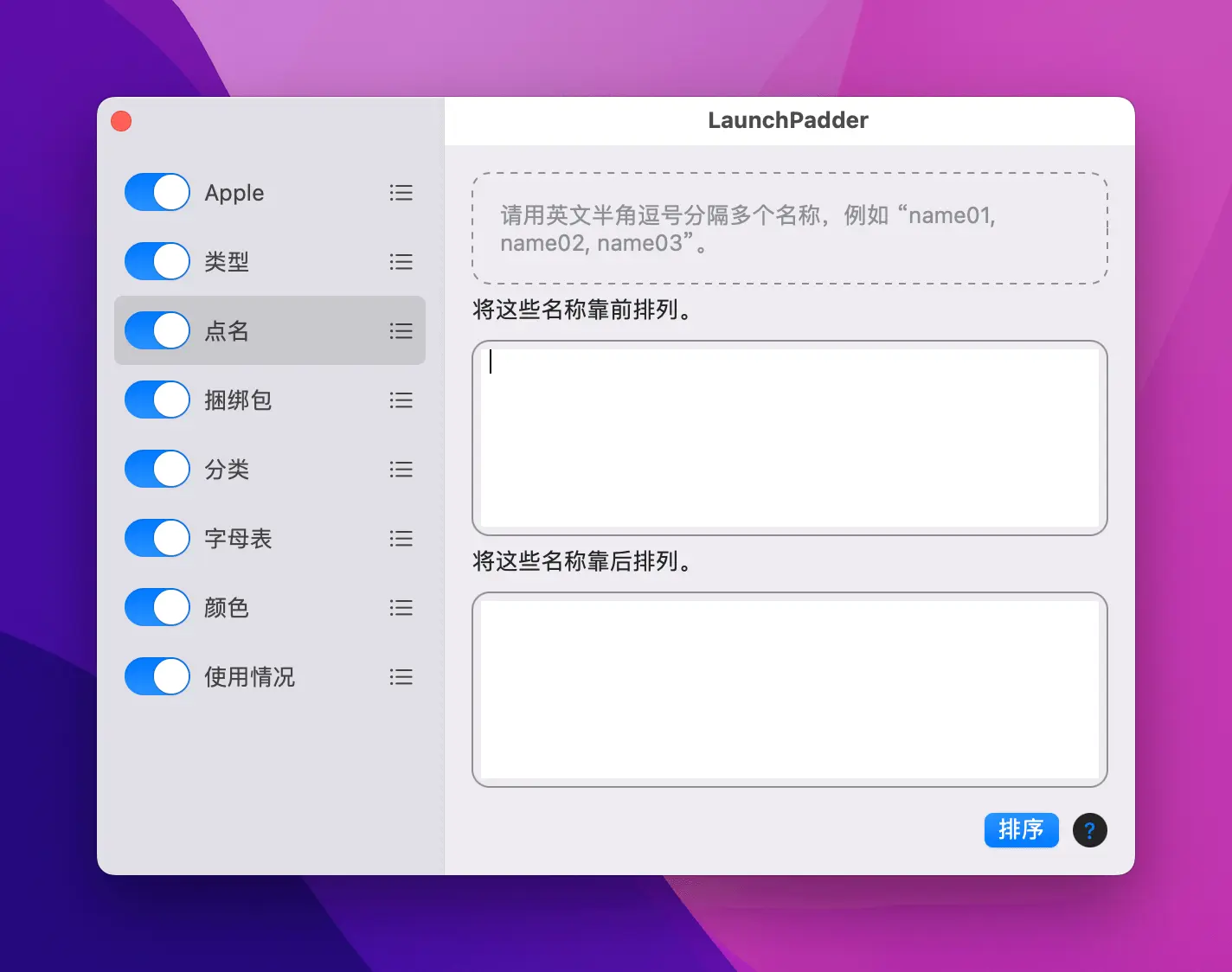Click the list handle icon beside 类型
This screenshot has height=972, width=1232.
[401, 262]
